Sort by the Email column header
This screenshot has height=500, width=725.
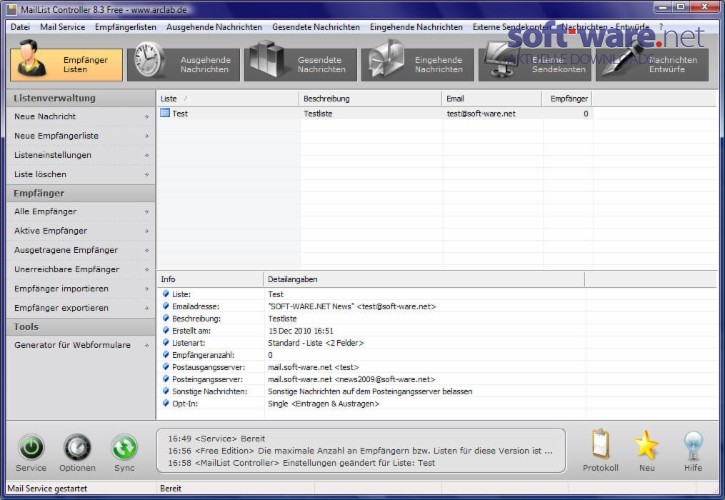tap(491, 99)
